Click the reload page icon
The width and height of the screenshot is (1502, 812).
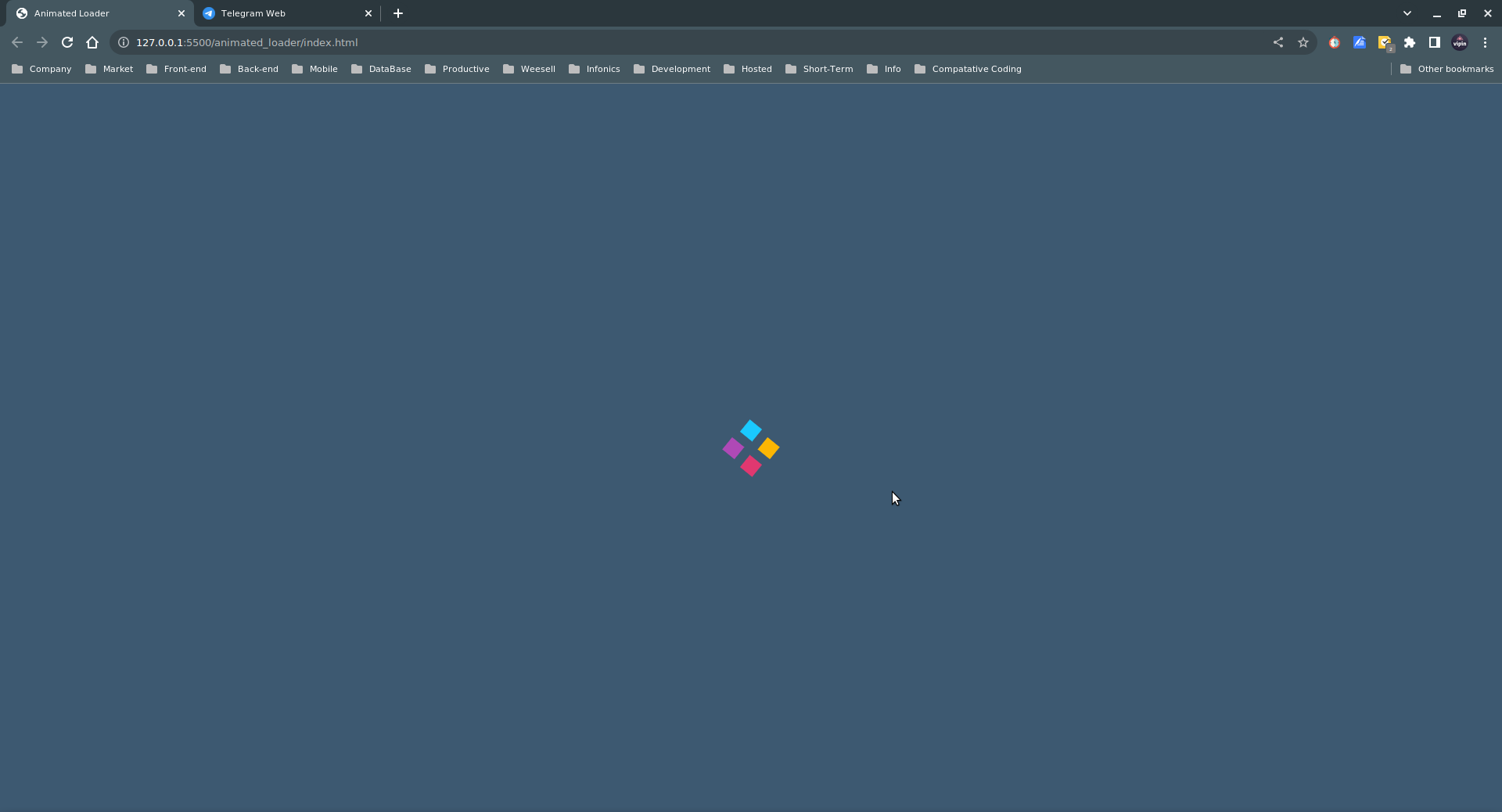[67, 42]
